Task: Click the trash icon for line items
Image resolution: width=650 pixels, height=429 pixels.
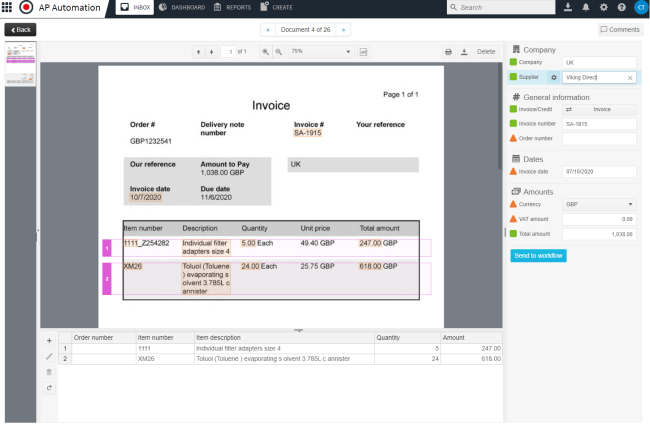Action: click(x=49, y=372)
